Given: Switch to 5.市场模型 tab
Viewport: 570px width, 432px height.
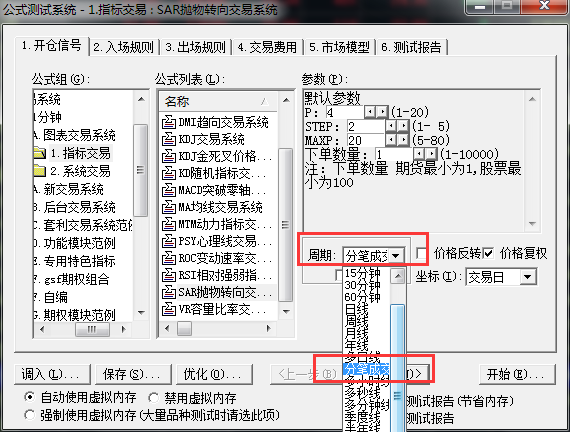Looking at the screenshot, I should (339, 47).
